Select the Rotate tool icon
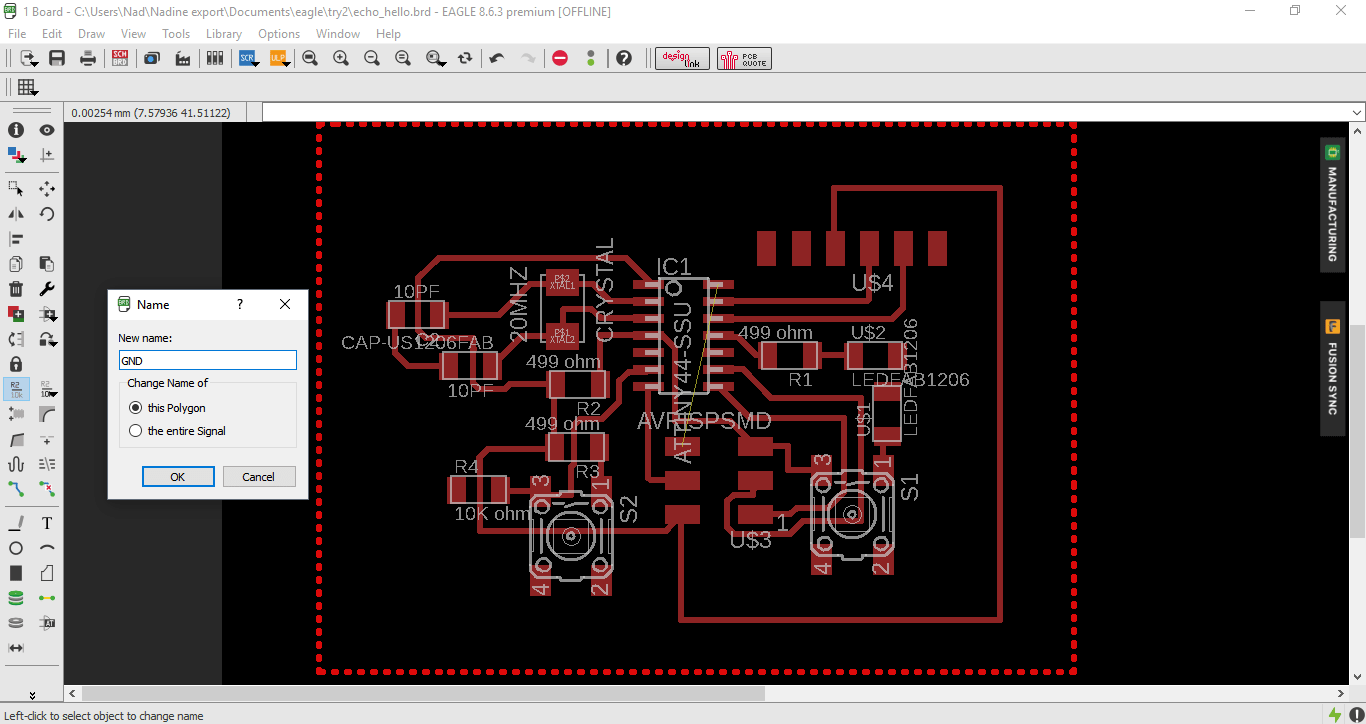This screenshot has width=1366, height=724. [47, 213]
